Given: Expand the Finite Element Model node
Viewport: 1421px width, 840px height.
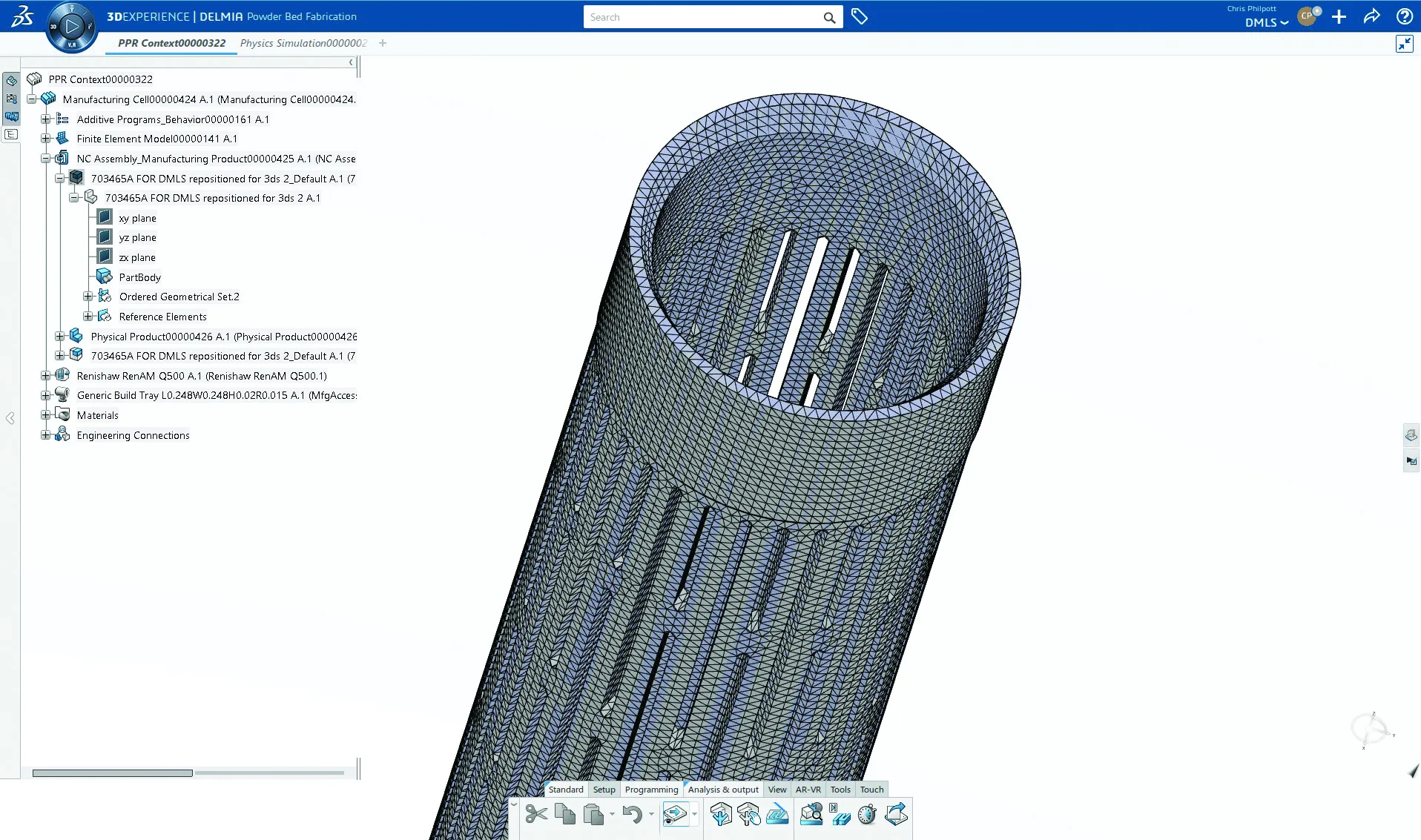Looking at the screenshot, I should (x=46, y=139).
